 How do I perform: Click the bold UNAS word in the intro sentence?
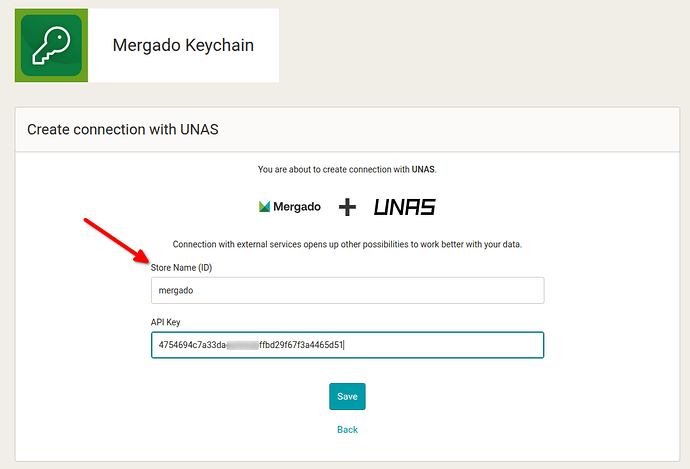pos(423,170)
